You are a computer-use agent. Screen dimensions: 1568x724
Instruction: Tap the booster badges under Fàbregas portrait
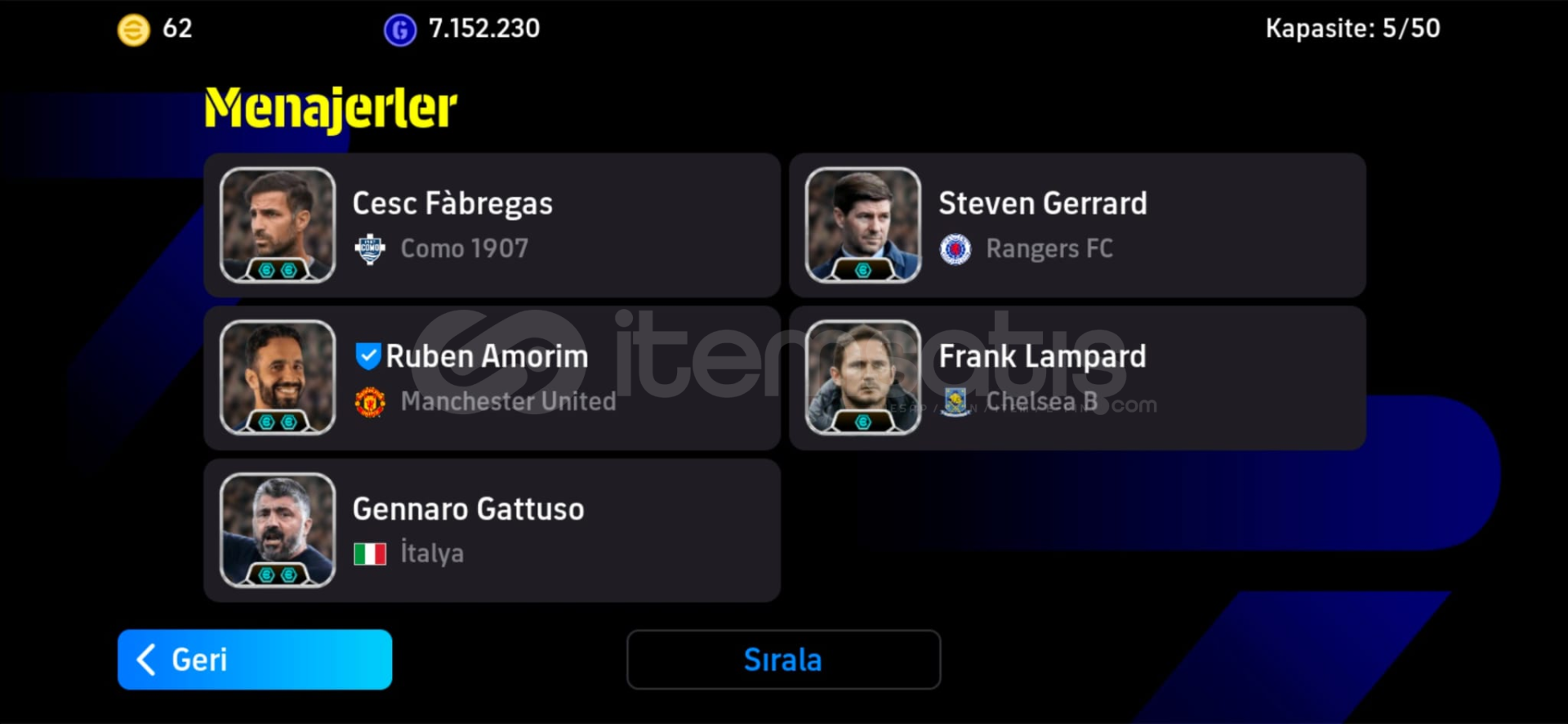(x=278, y=270)
